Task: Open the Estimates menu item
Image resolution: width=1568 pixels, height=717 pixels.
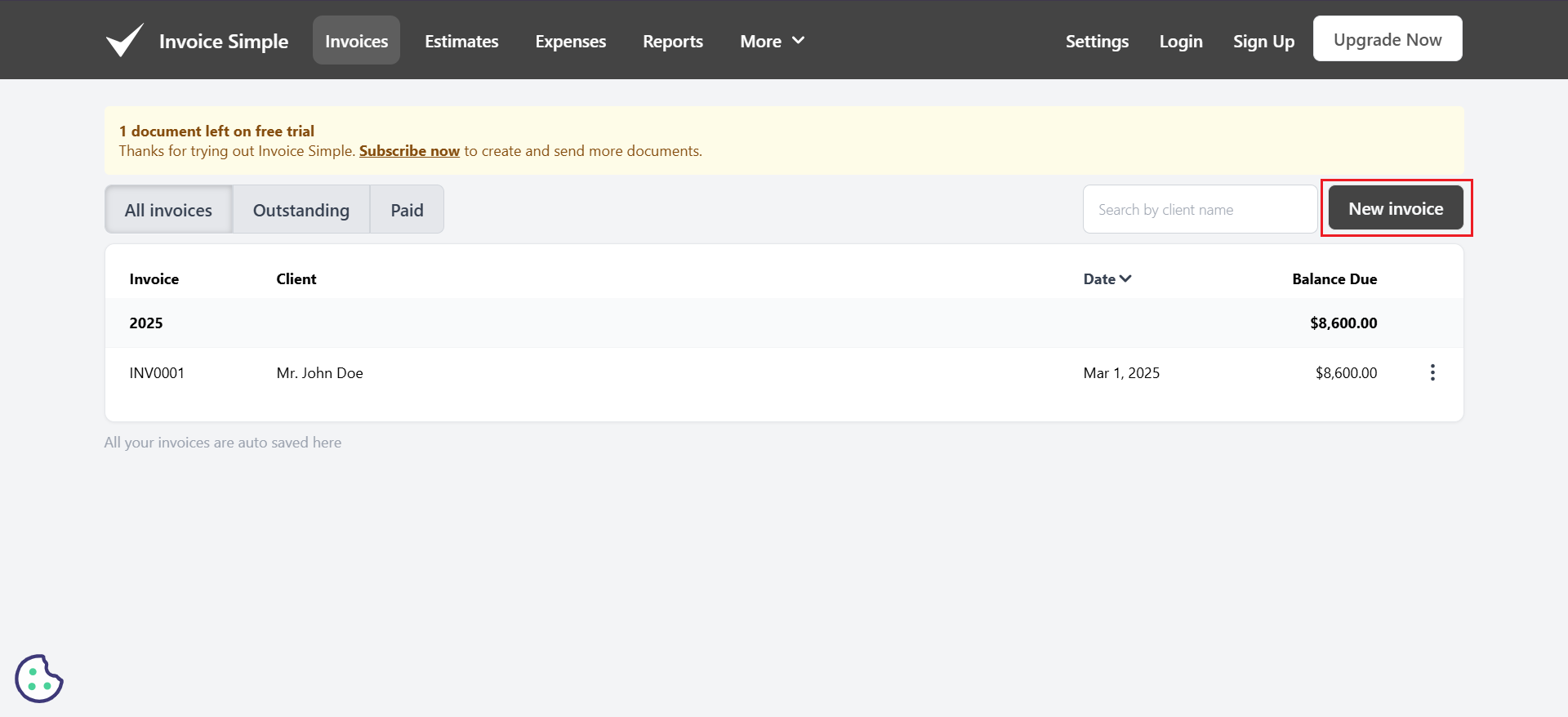Action: coord(461,41)
